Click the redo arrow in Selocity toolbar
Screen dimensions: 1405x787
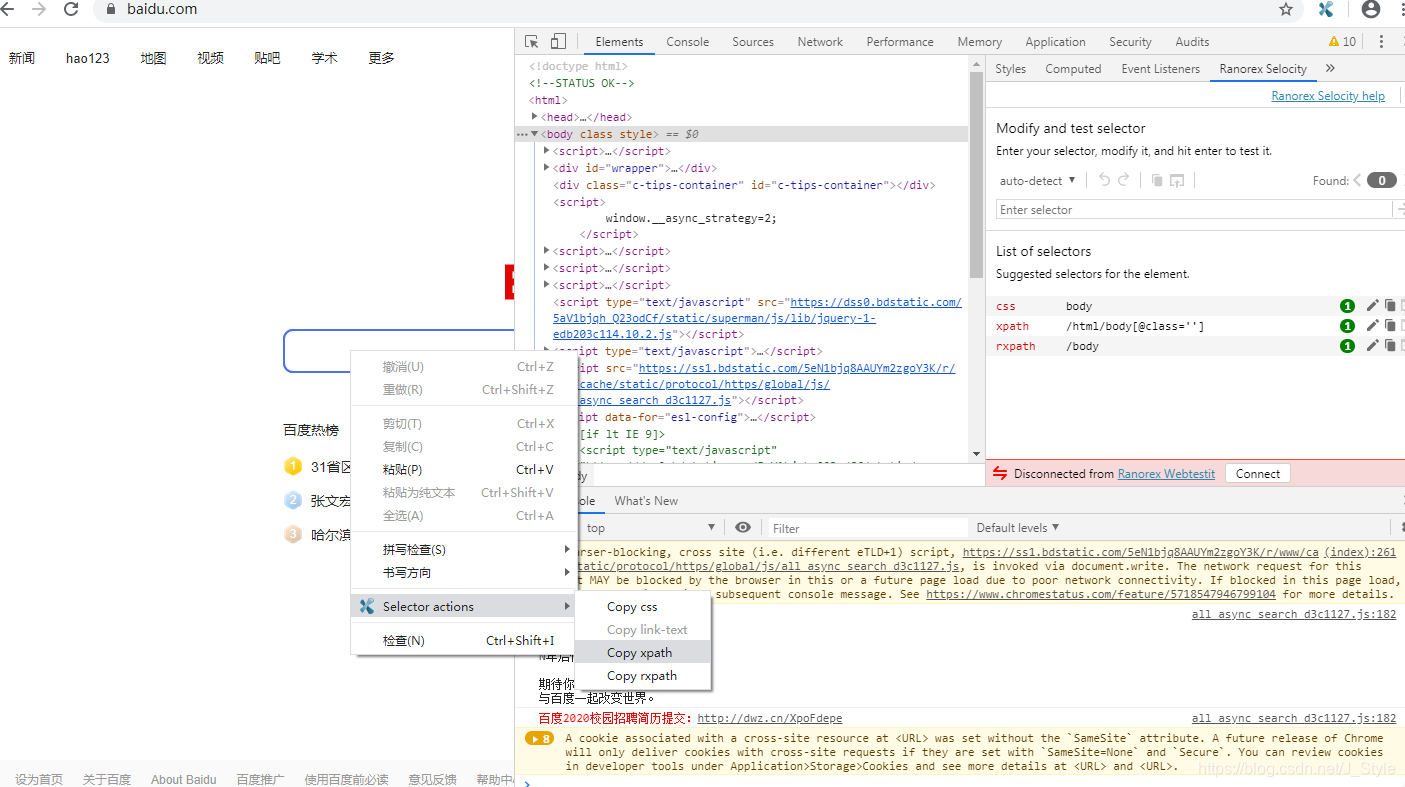pyautogui.click(x=1123, y=180)
